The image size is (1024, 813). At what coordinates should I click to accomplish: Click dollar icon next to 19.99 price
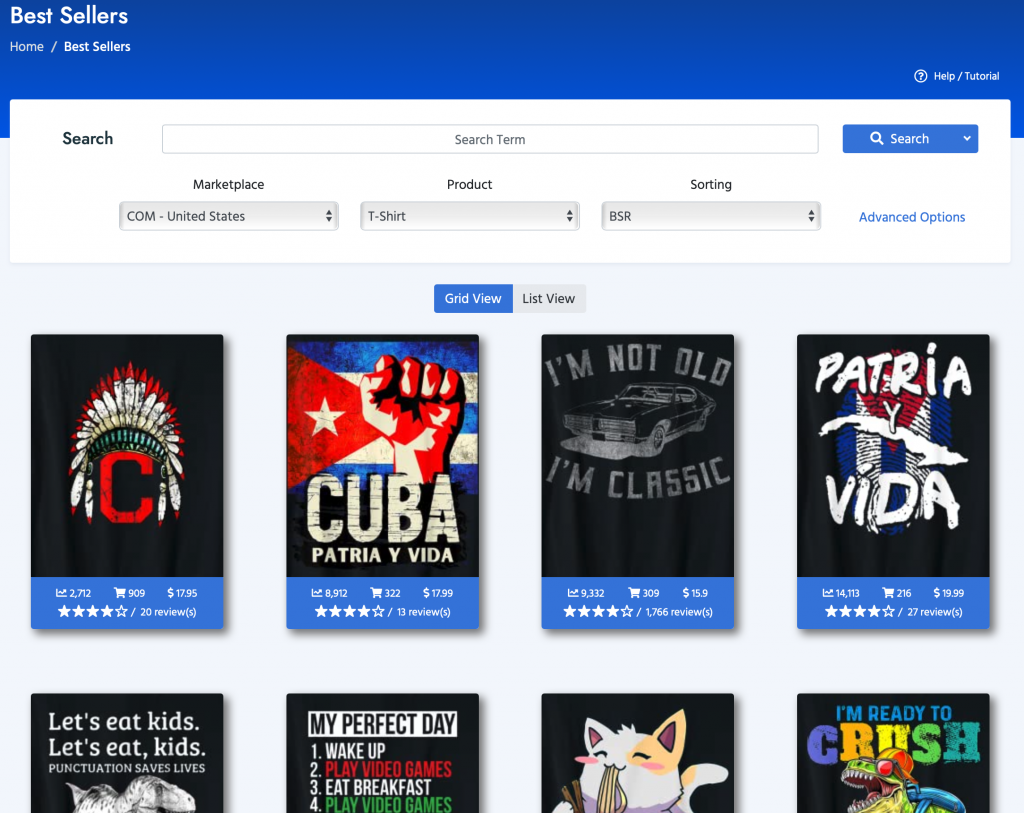coord(937,593)
